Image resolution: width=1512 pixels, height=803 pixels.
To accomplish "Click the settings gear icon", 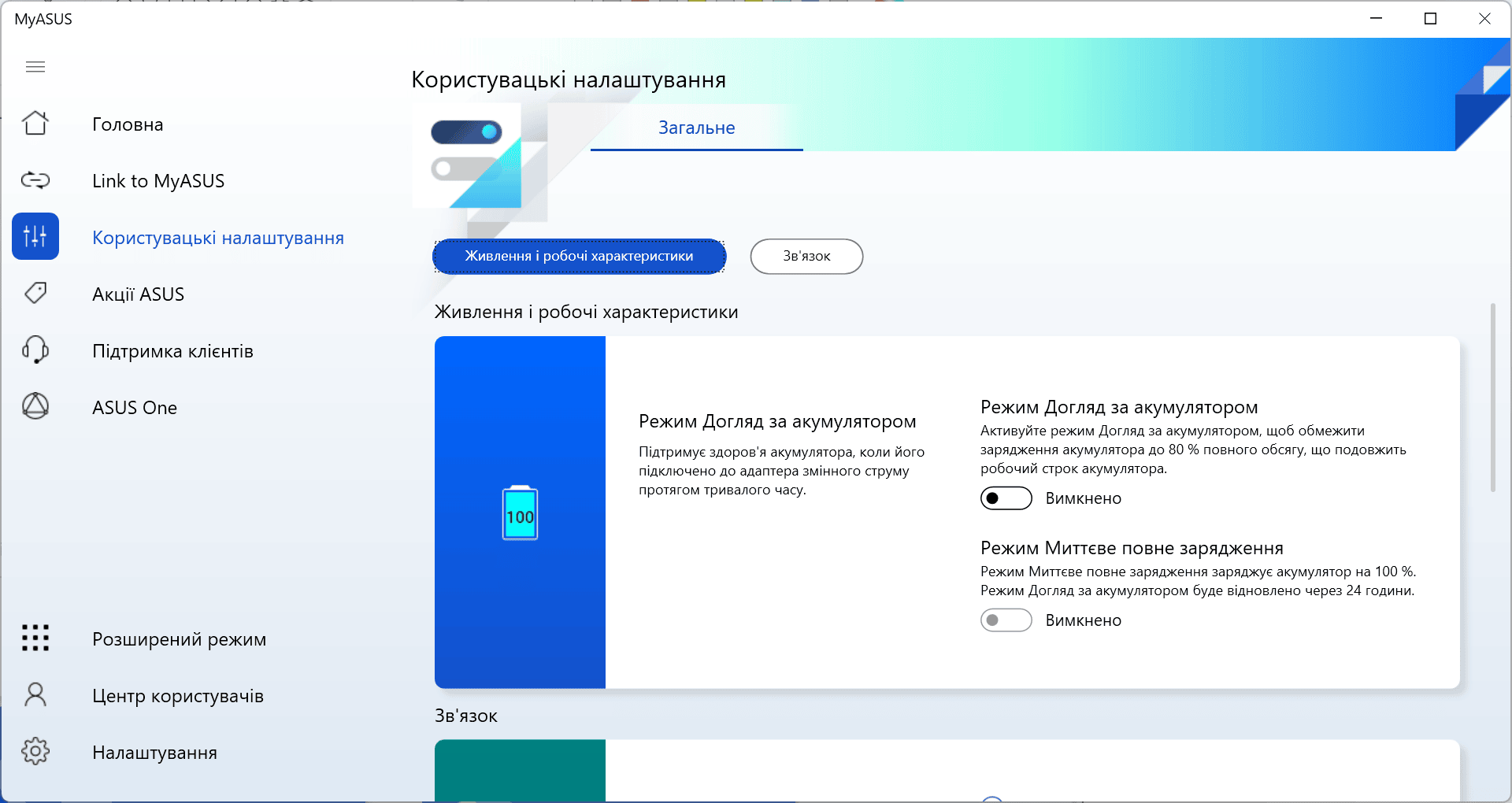I will tap(35, 752).
